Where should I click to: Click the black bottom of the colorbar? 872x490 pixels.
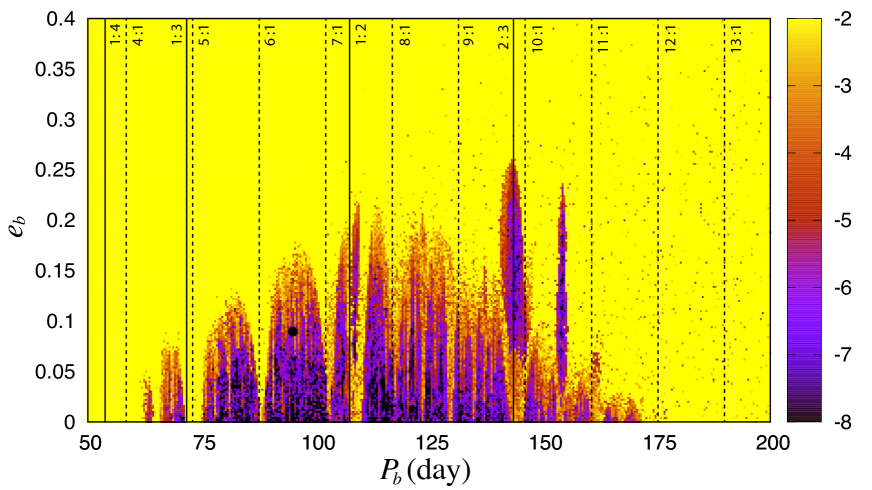pos(804,416)
